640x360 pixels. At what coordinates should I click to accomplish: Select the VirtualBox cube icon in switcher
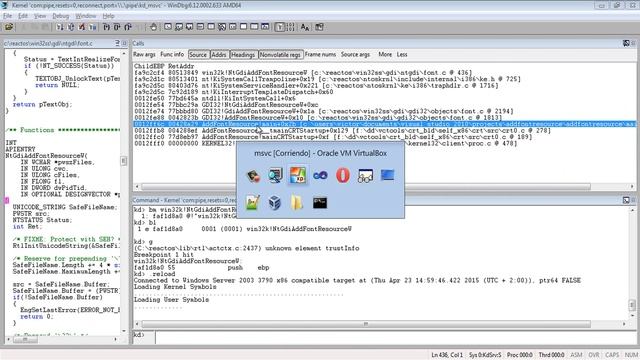pyautogui.click(x=275, y=203)
